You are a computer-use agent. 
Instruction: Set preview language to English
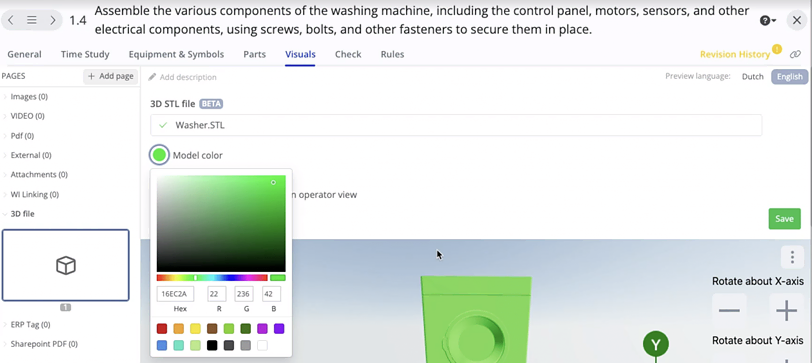click(x=789, y=77)
